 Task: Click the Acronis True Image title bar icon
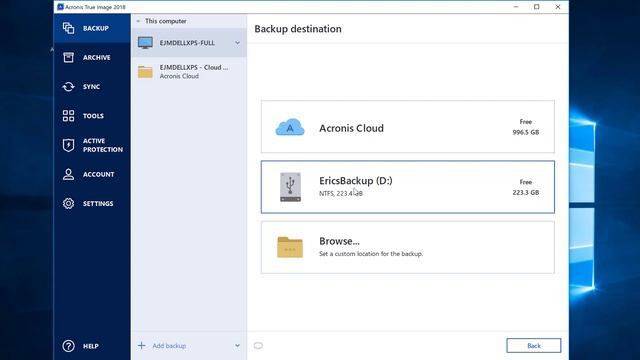click(60, 7)
